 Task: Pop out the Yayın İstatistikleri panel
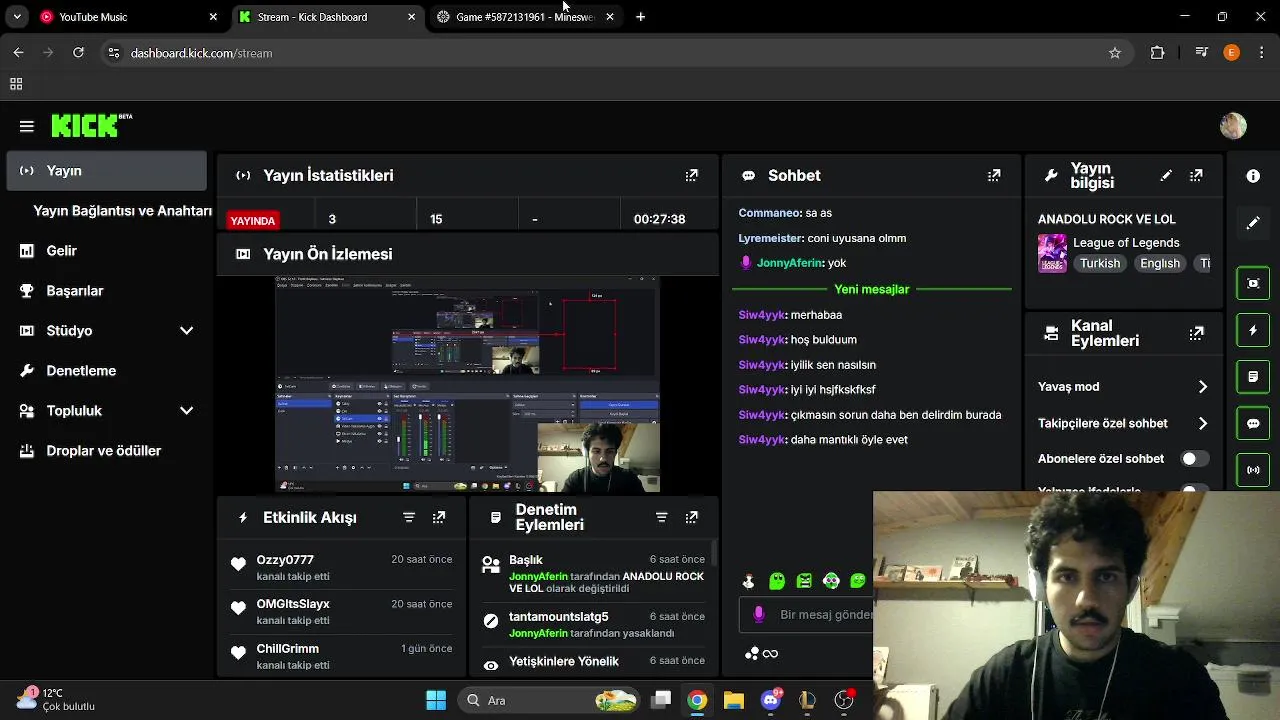click(x=691, y=175)
